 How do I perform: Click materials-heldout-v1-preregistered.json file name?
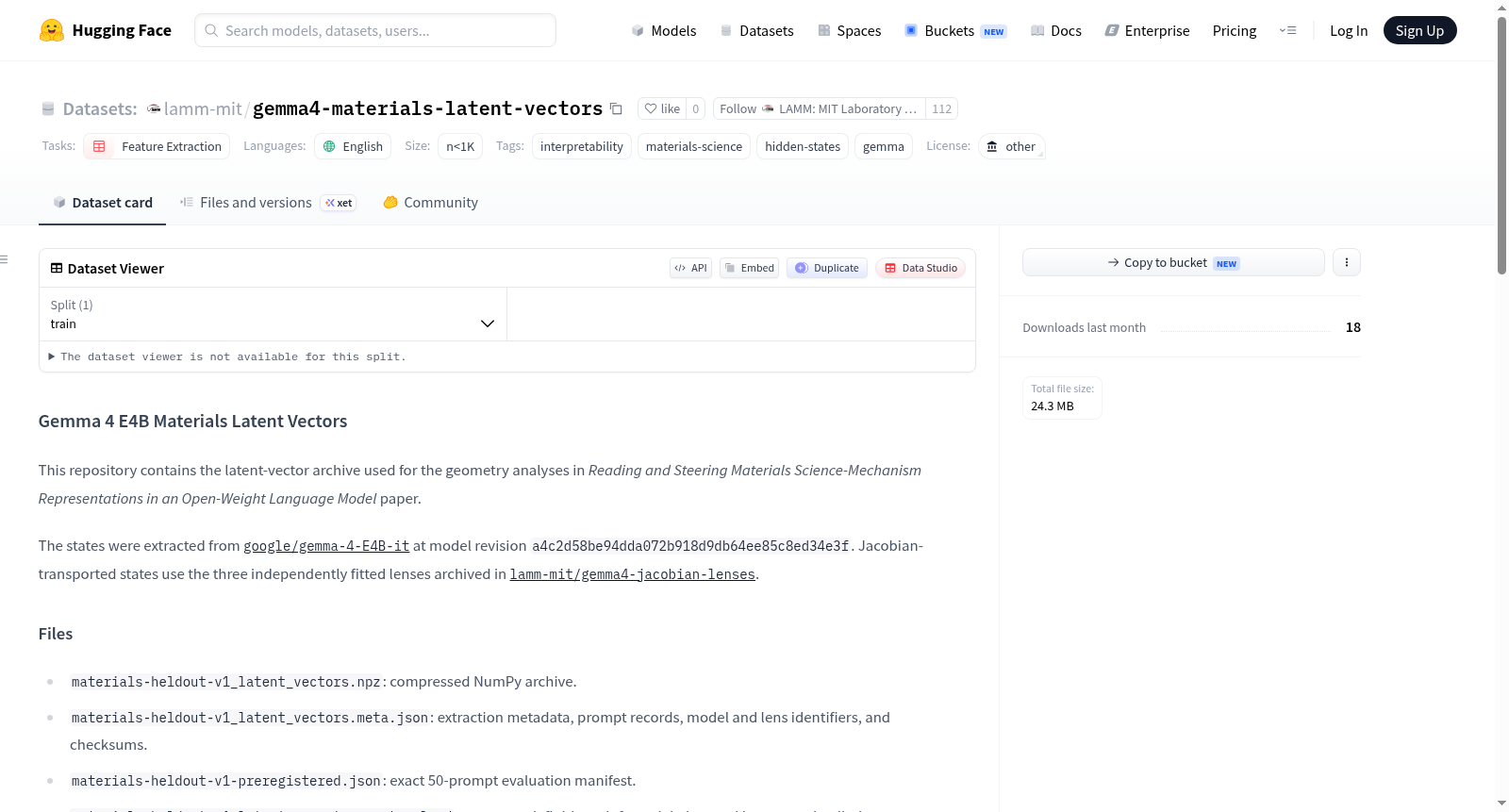click(x=226, y=781)
